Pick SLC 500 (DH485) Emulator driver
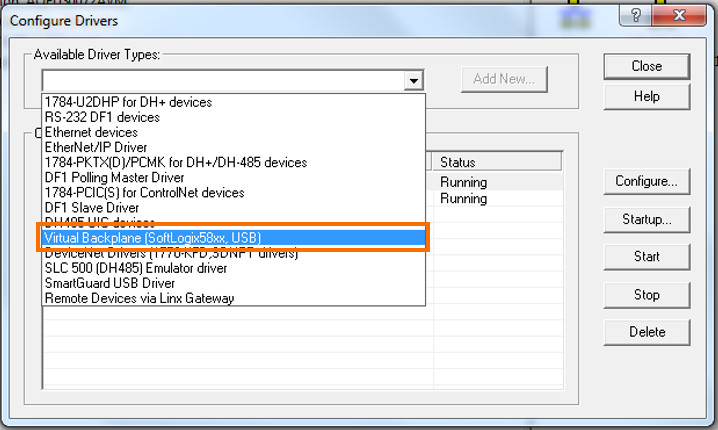 234,268
